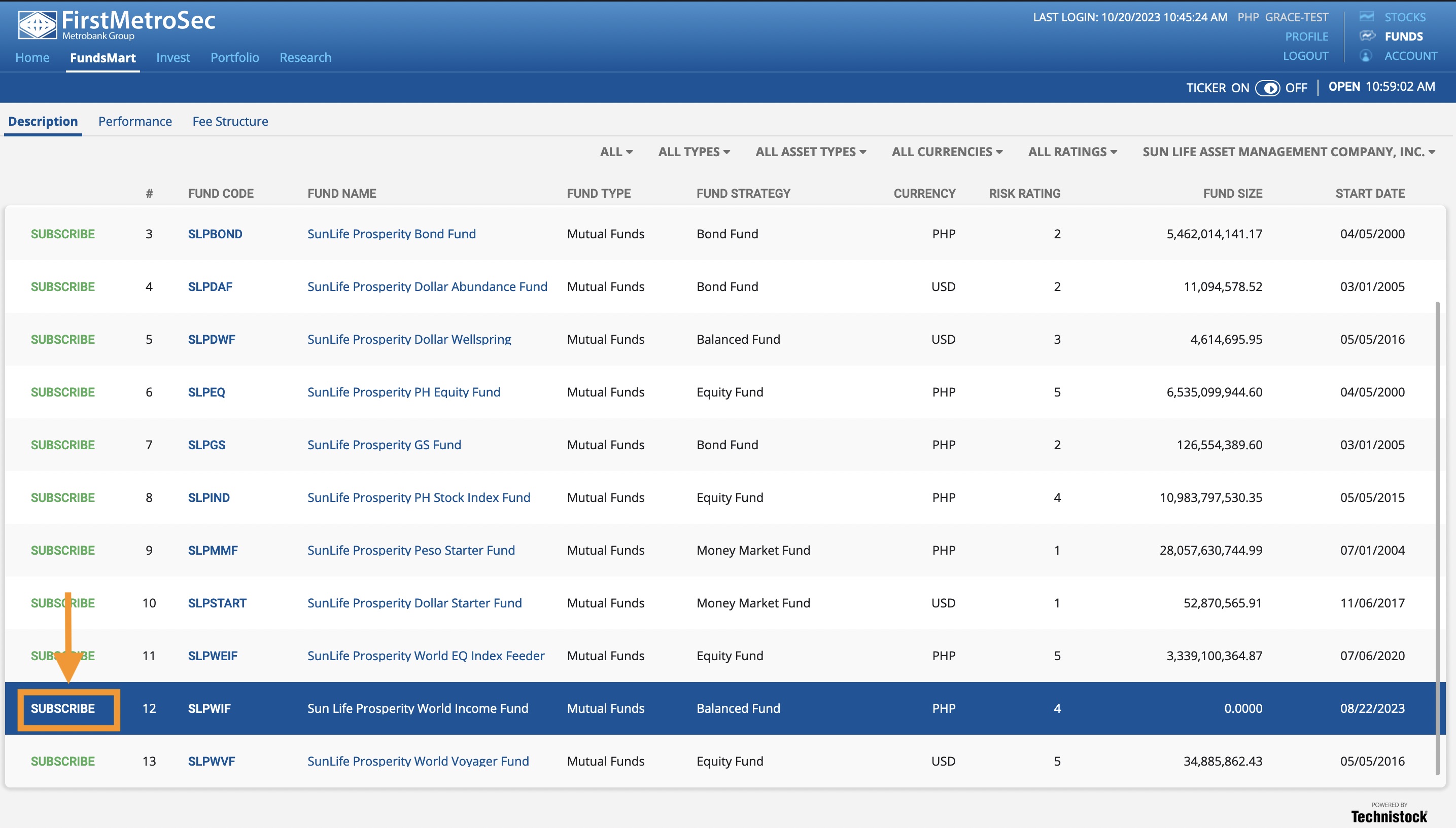
Task: Open the Fee Structure tab
Action: pos(230,121)
